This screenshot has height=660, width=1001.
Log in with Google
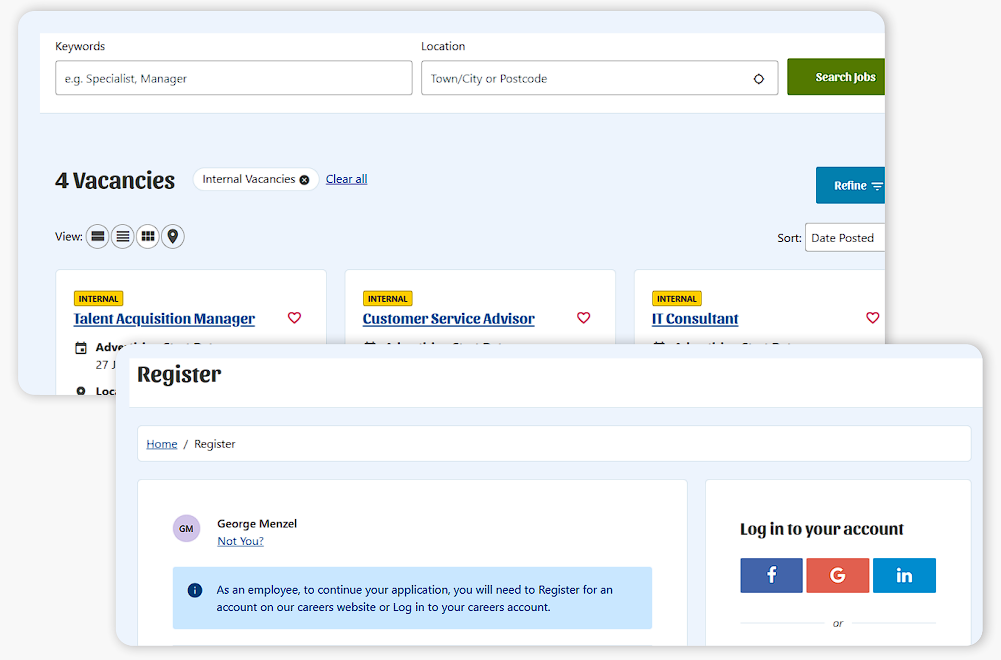838,576
